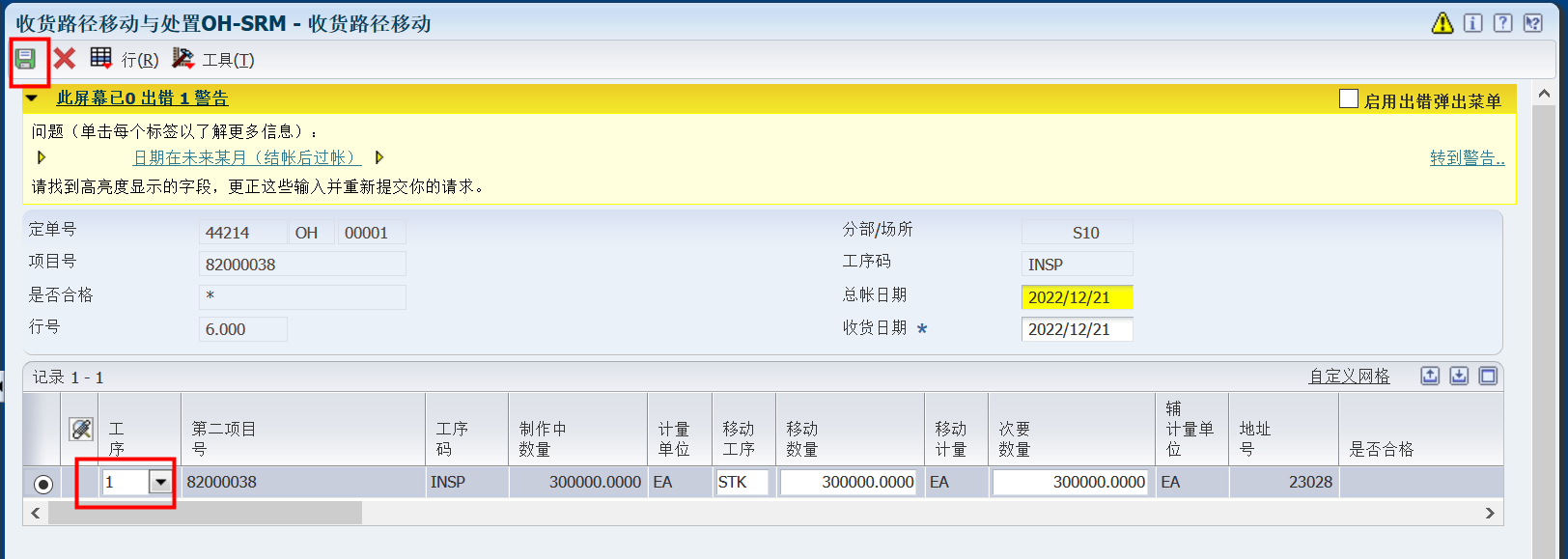Screen dimensions: 1568x559
Task: Click the 制作中数量 cell in the grid row
Action: pyautogui.click(x=578, y=482)
